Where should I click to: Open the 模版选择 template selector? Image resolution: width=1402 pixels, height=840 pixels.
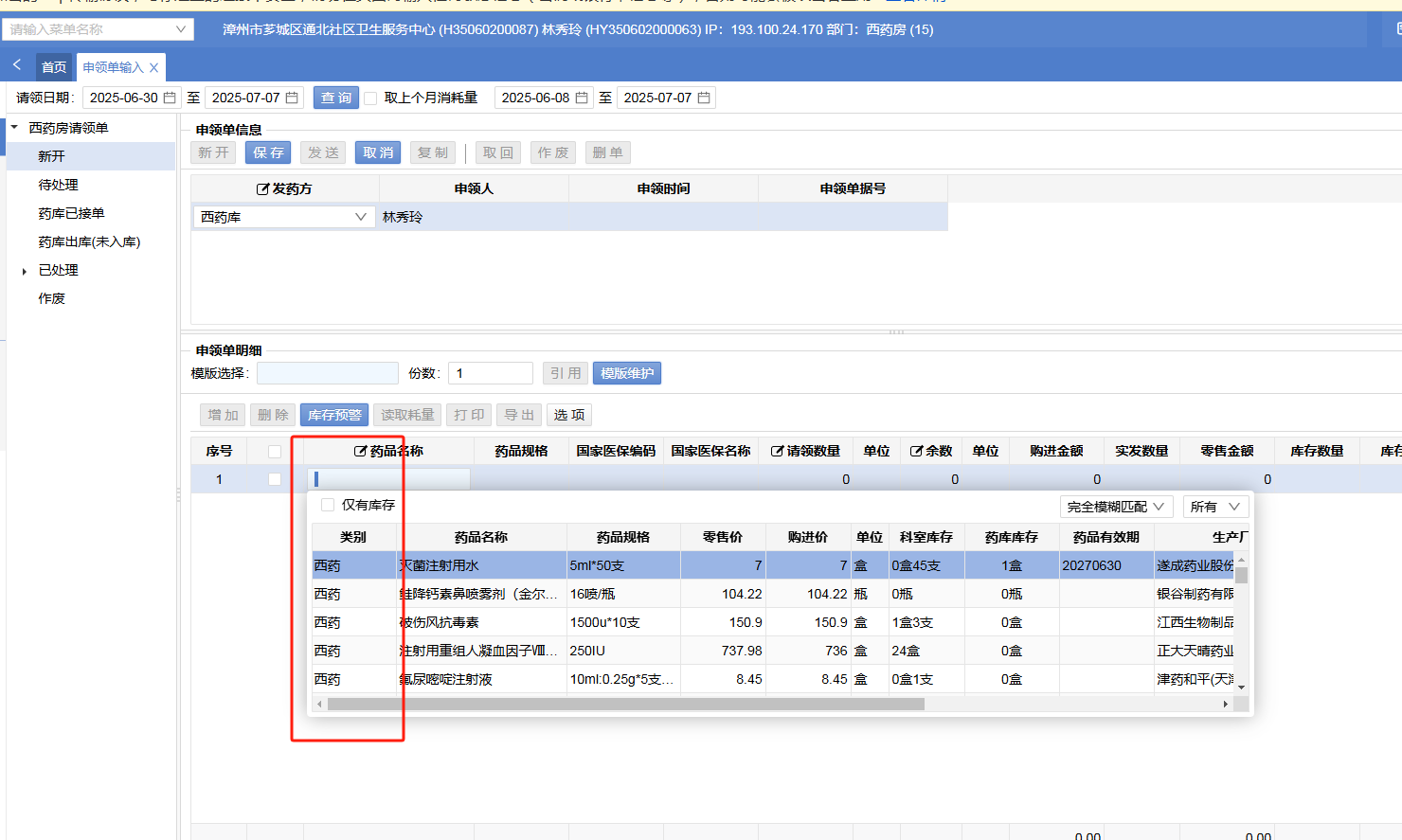point(328,373)
